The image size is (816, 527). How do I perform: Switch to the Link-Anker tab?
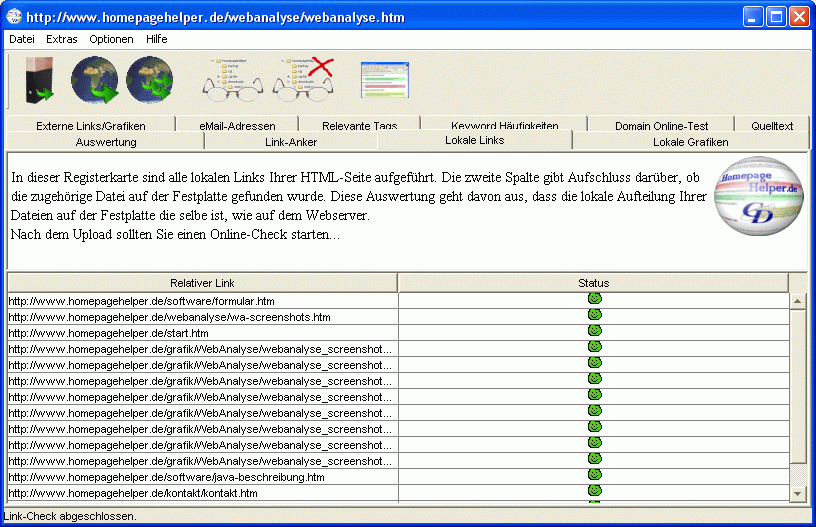[x=291, y=142]
